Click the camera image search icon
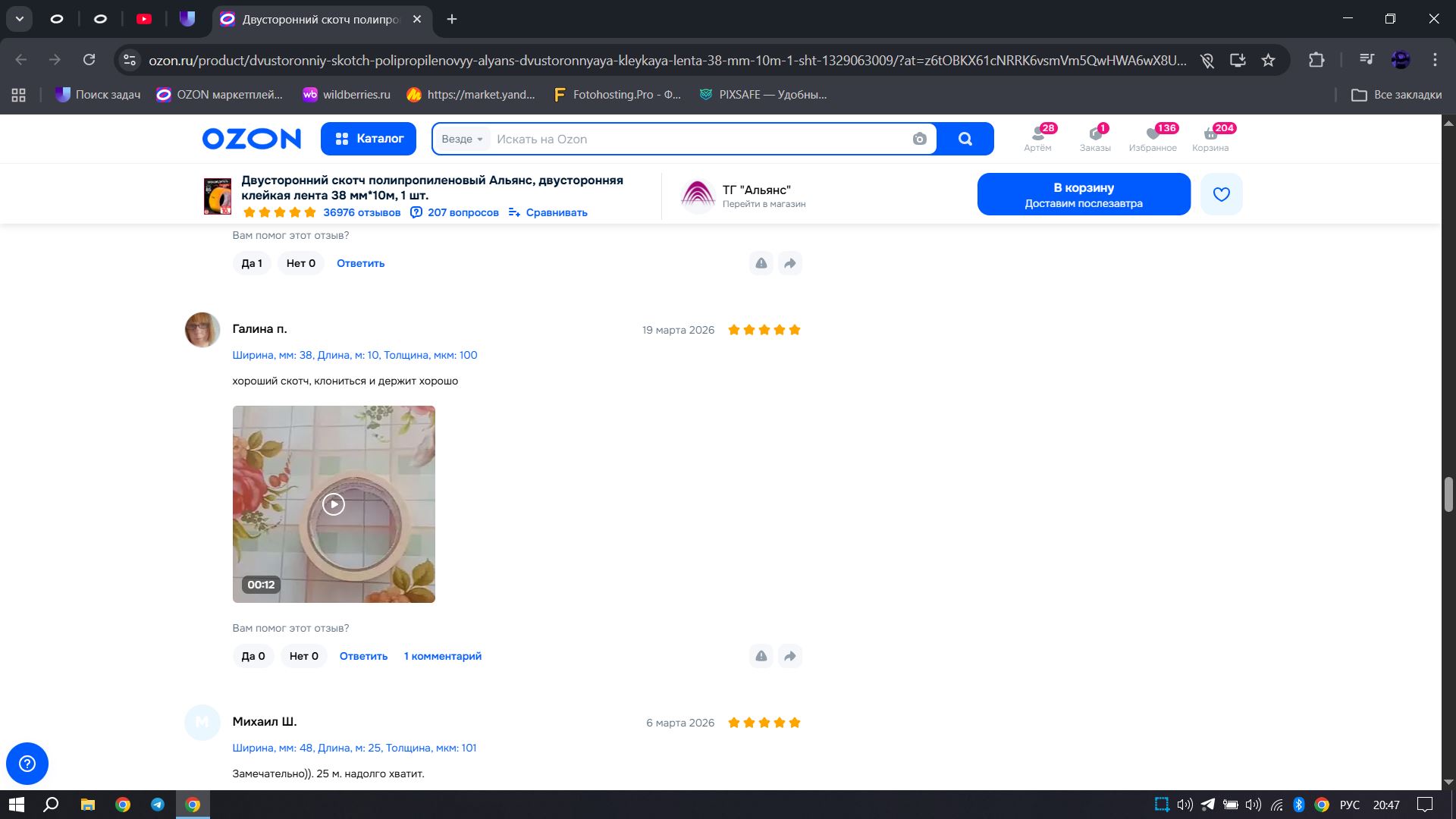 pos(919,139)
